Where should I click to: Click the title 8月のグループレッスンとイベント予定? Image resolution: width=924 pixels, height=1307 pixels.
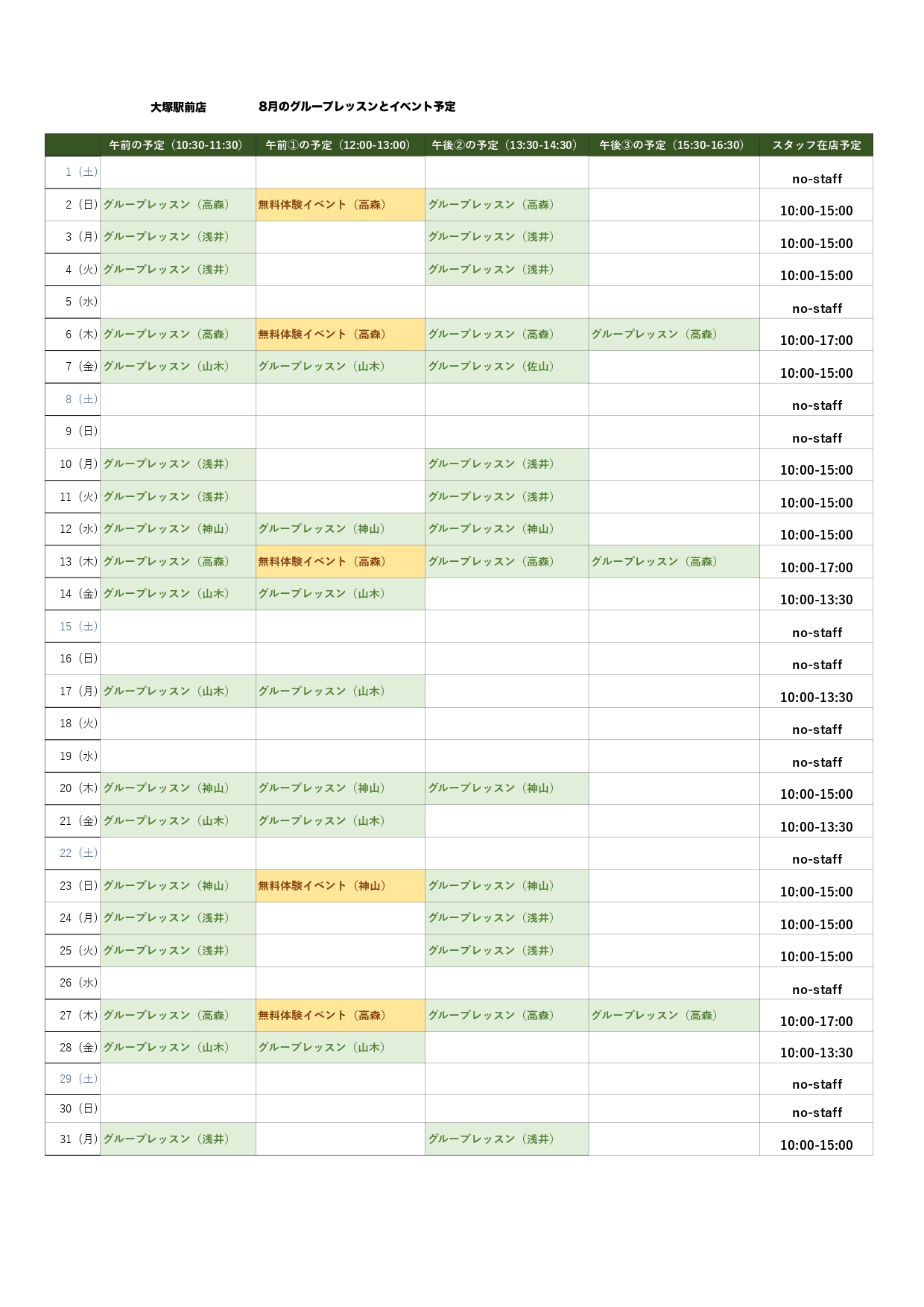(357, 107)
